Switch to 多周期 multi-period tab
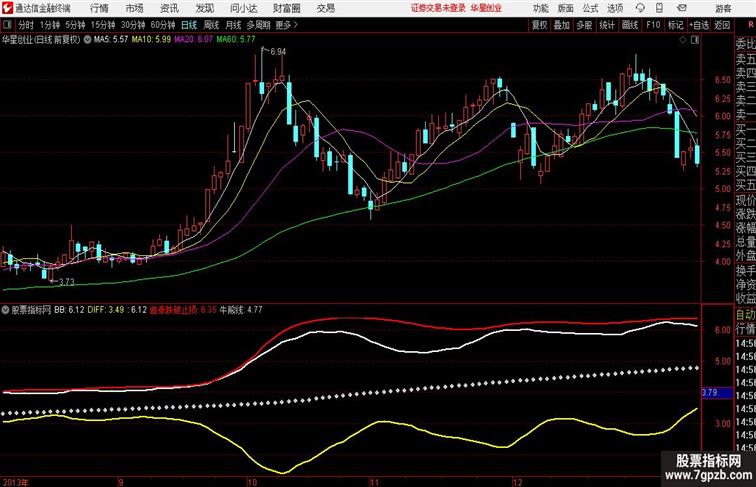Viewport: 756px width, 487px height. [x=258, y=25]
